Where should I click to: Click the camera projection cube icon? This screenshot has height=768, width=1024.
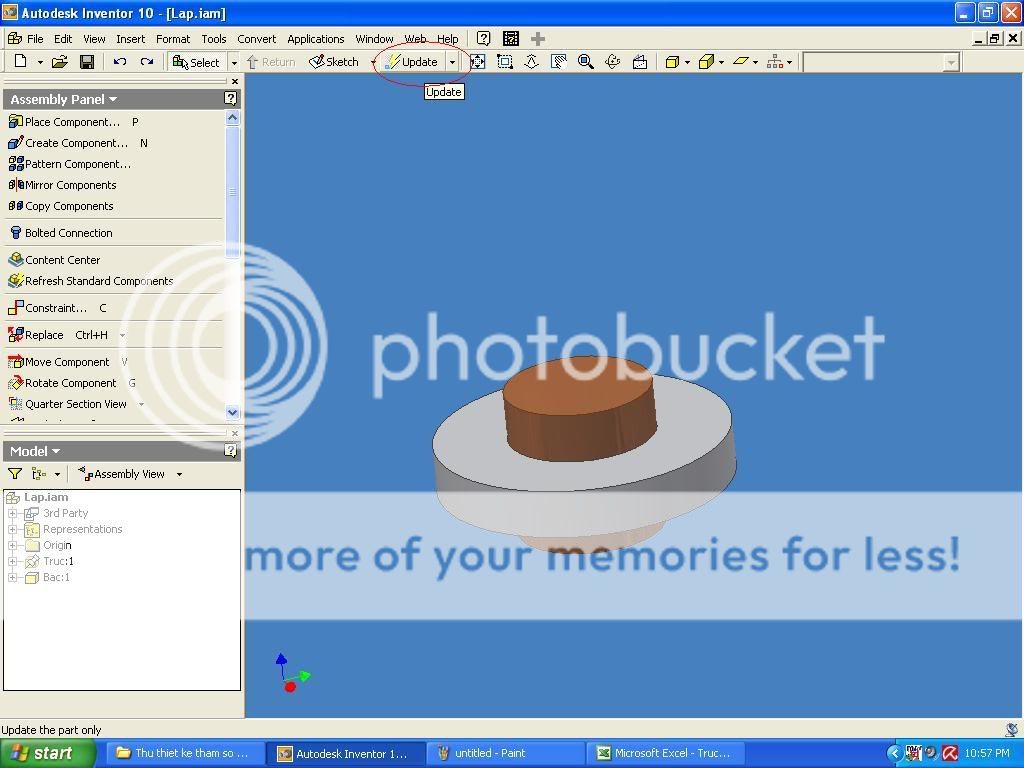pyautogui.click(x=705, y=62)
